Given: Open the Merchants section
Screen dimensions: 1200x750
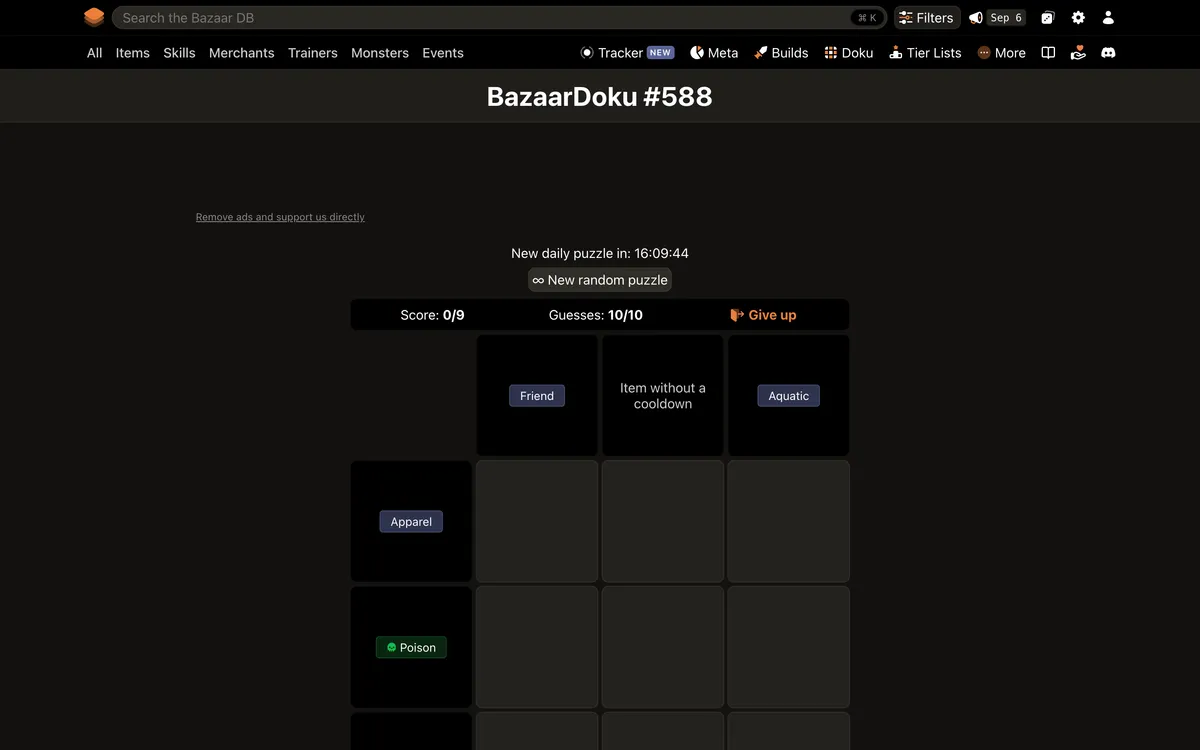Looking at the screenshot, I should point(242,53).
